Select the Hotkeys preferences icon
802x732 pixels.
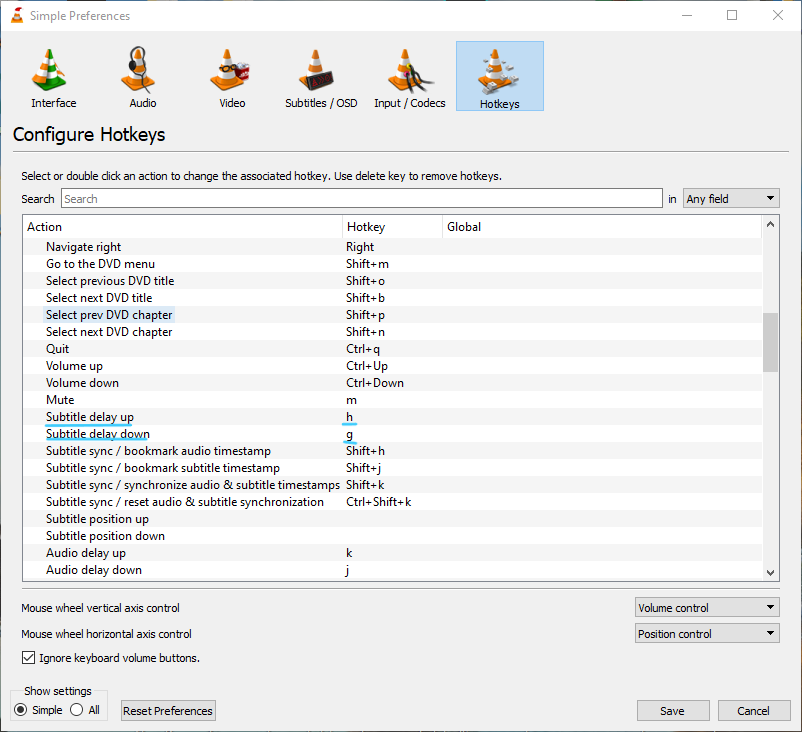point(499,76)
